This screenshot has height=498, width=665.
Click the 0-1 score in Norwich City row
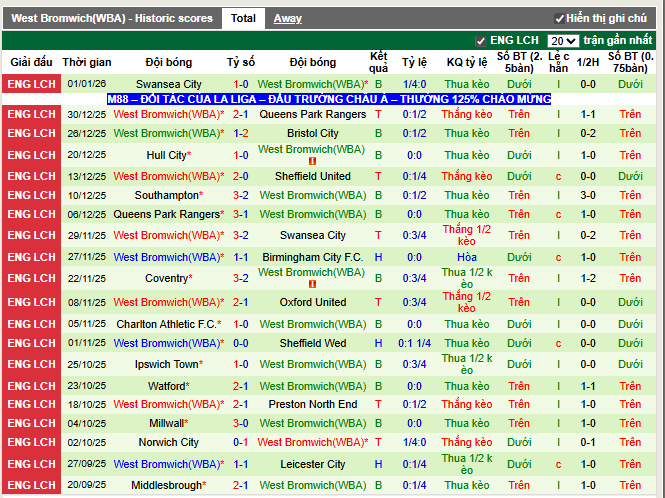[x=240, y=442]
